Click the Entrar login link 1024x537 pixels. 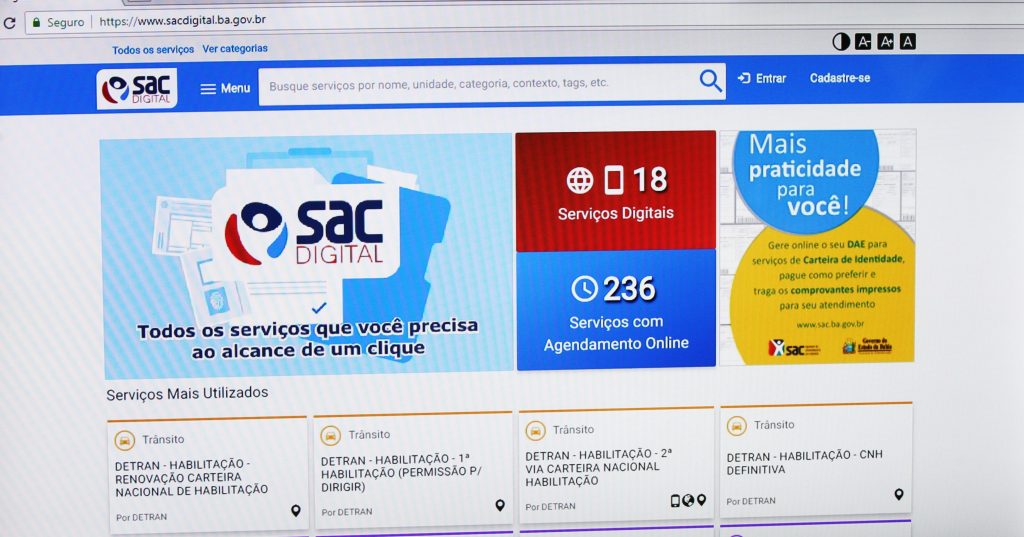tap(762, 78)
